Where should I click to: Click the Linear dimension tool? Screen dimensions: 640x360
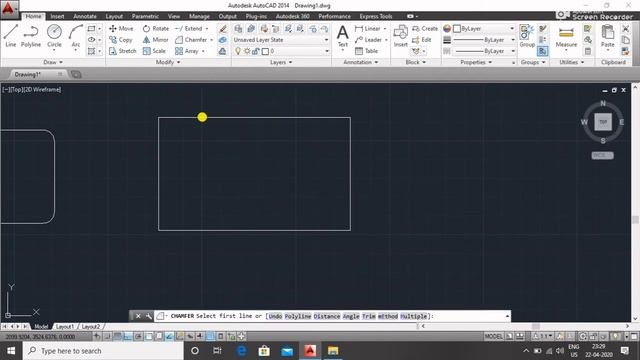[368, 29]
